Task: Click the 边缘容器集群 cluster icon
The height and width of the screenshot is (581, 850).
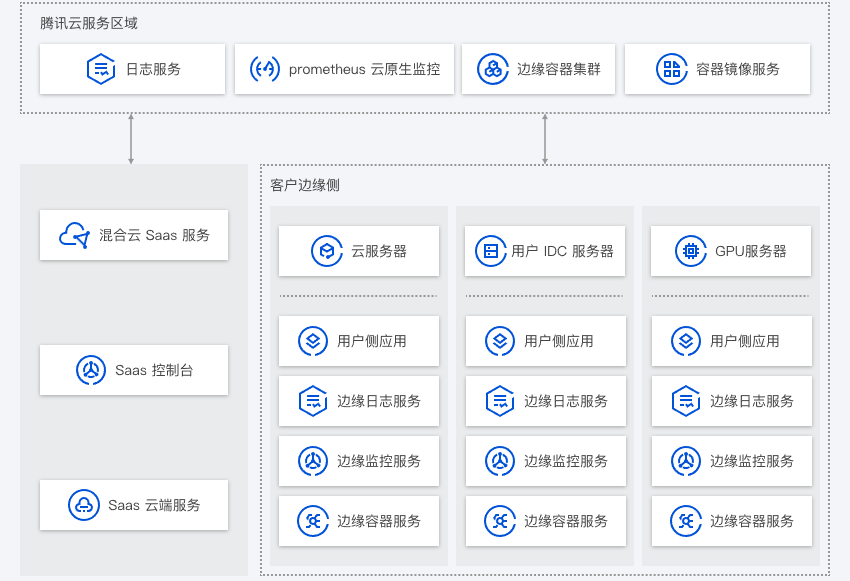Action: coord(493,69)
